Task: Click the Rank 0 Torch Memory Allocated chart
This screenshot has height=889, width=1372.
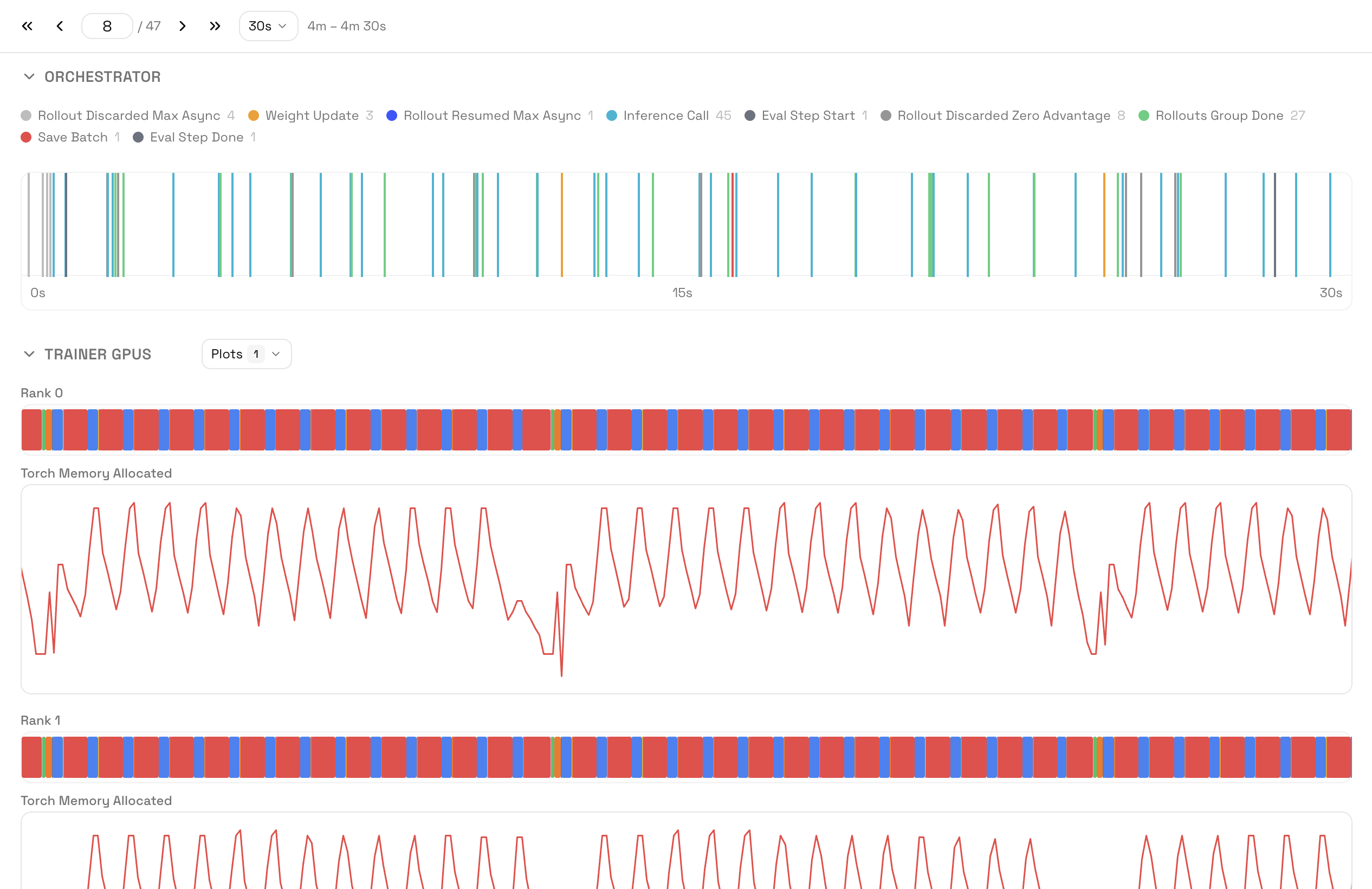Action: [x=686, y=589]
